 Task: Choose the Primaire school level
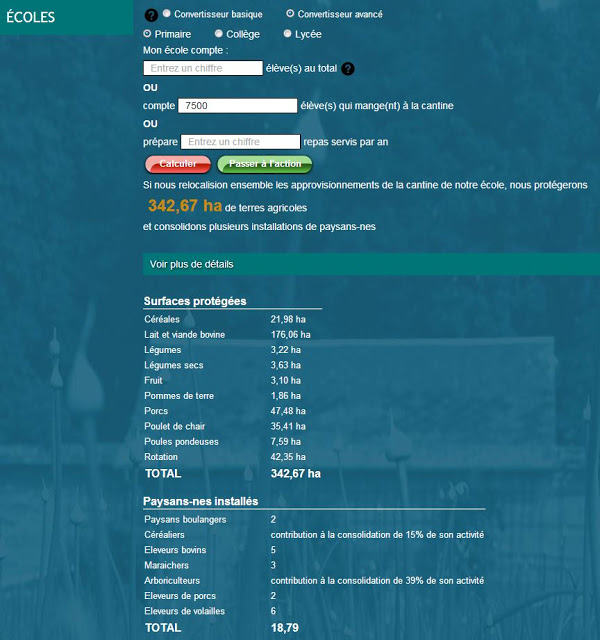click(x=147, y=34)
